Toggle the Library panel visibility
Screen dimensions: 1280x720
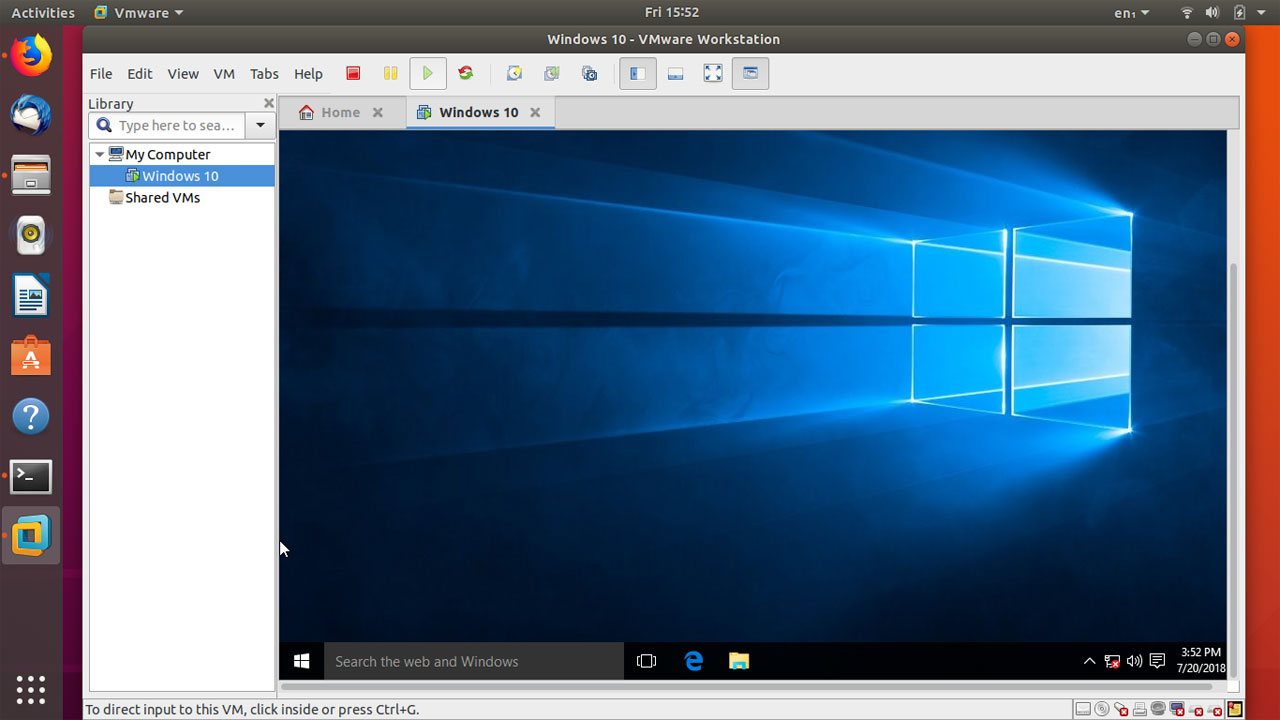(x=637, y=72)
